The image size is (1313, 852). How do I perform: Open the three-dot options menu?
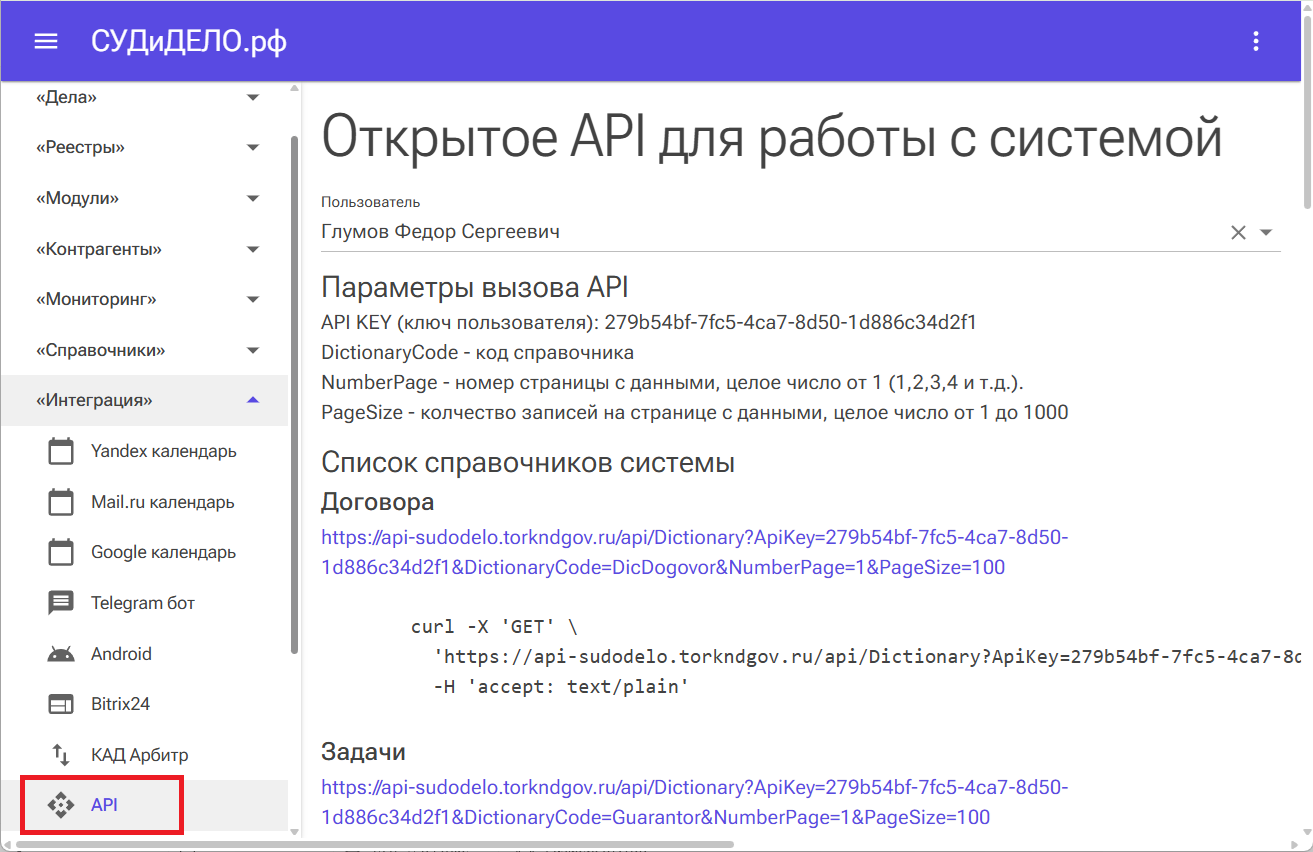(1256, 41)
